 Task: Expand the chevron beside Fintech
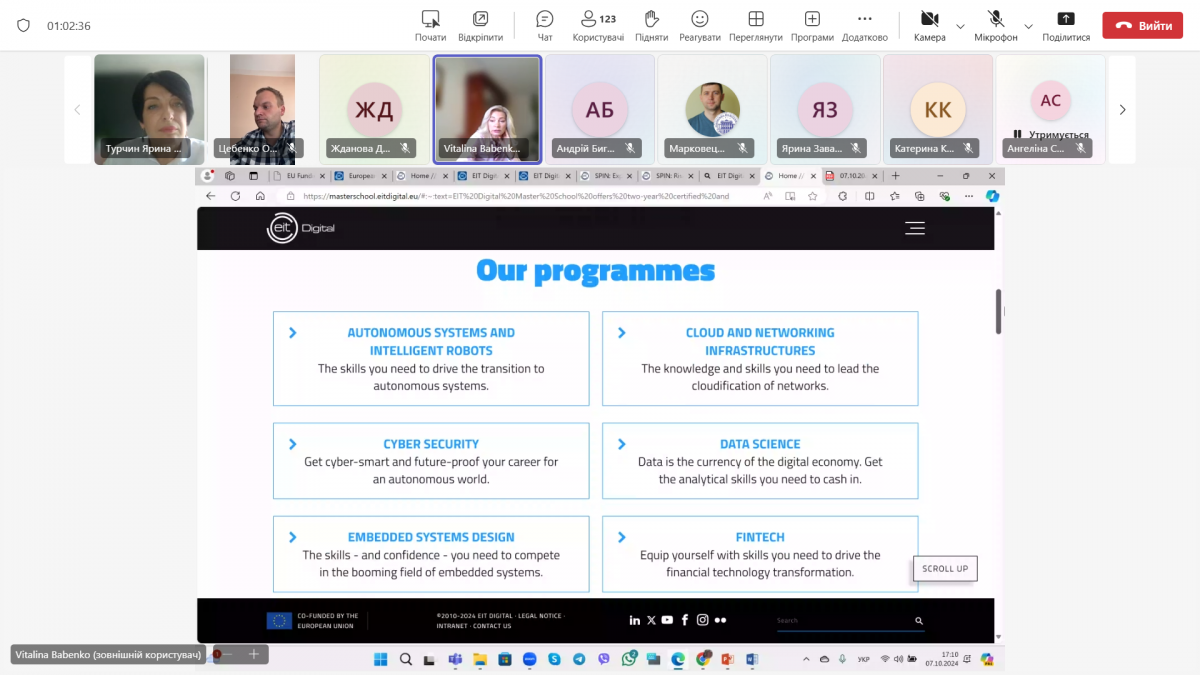pyautogui.click(x=621, y=537)
